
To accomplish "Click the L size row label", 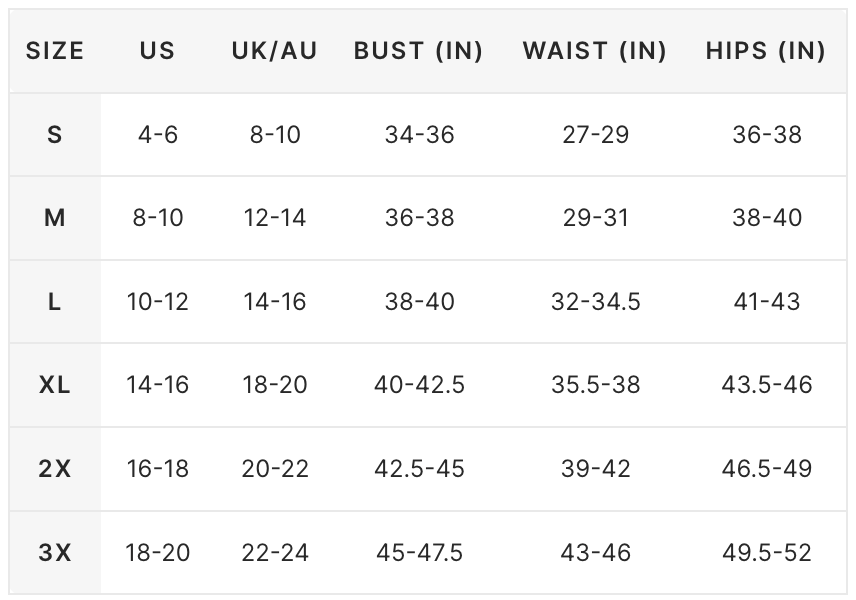I will (55, 301).
